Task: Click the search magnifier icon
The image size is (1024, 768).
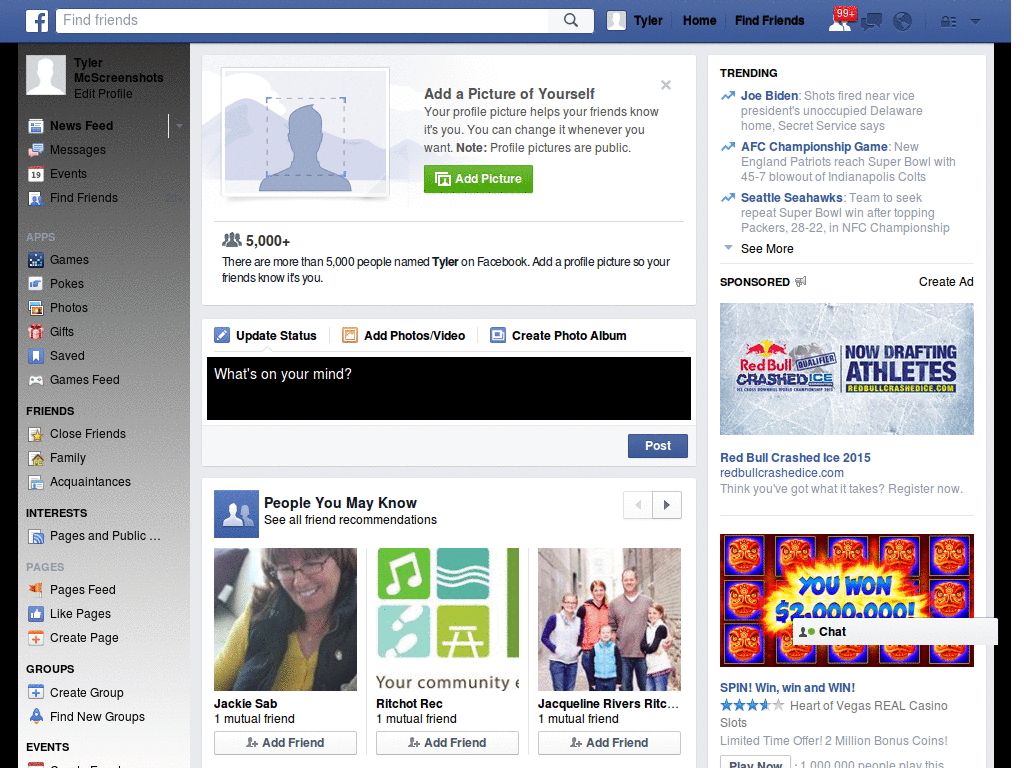Action: tap(571, 20)
